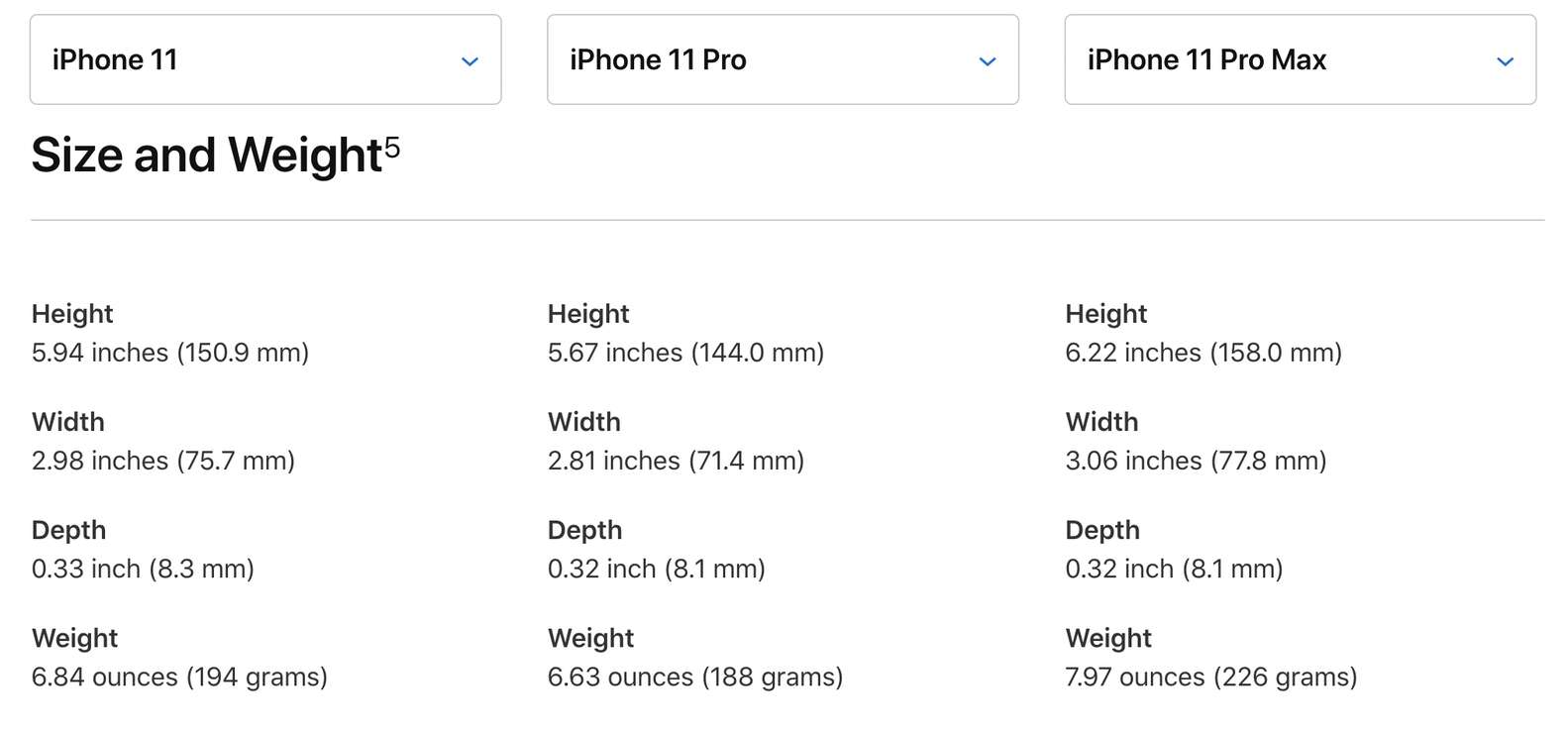
Task: Click the Weight value 194 grams
Action: [180, 677]
